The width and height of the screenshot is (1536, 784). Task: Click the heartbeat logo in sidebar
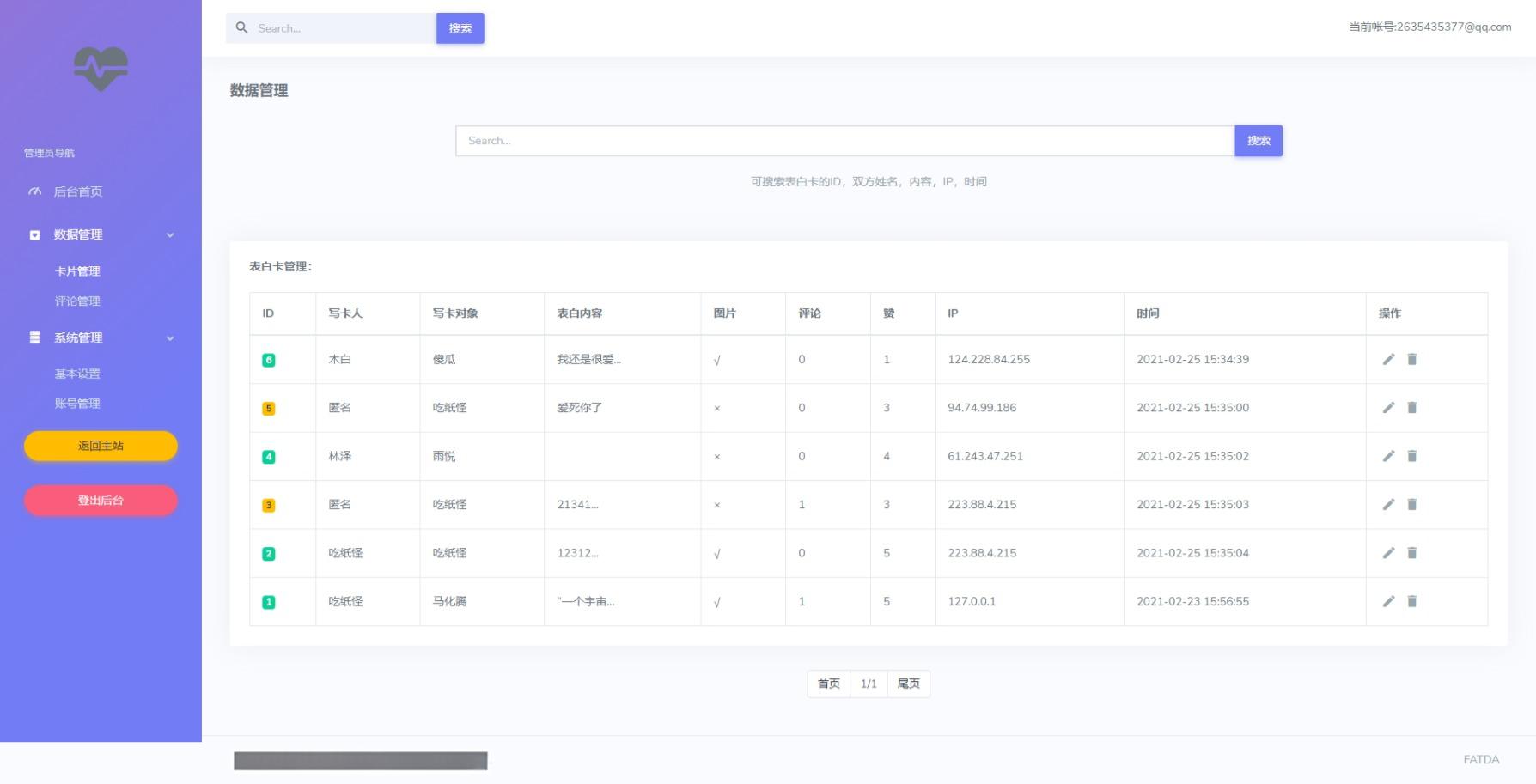click(101, 69)
